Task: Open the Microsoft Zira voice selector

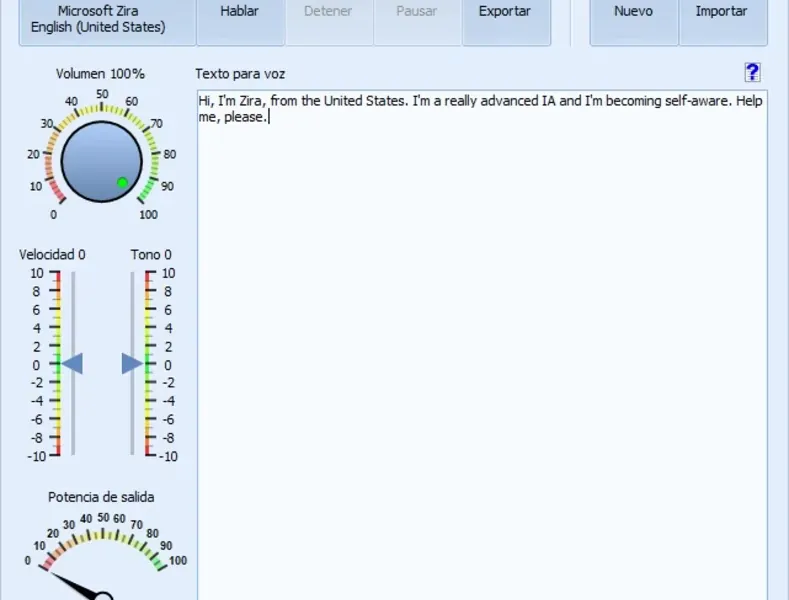Action: tap(107, 22)
